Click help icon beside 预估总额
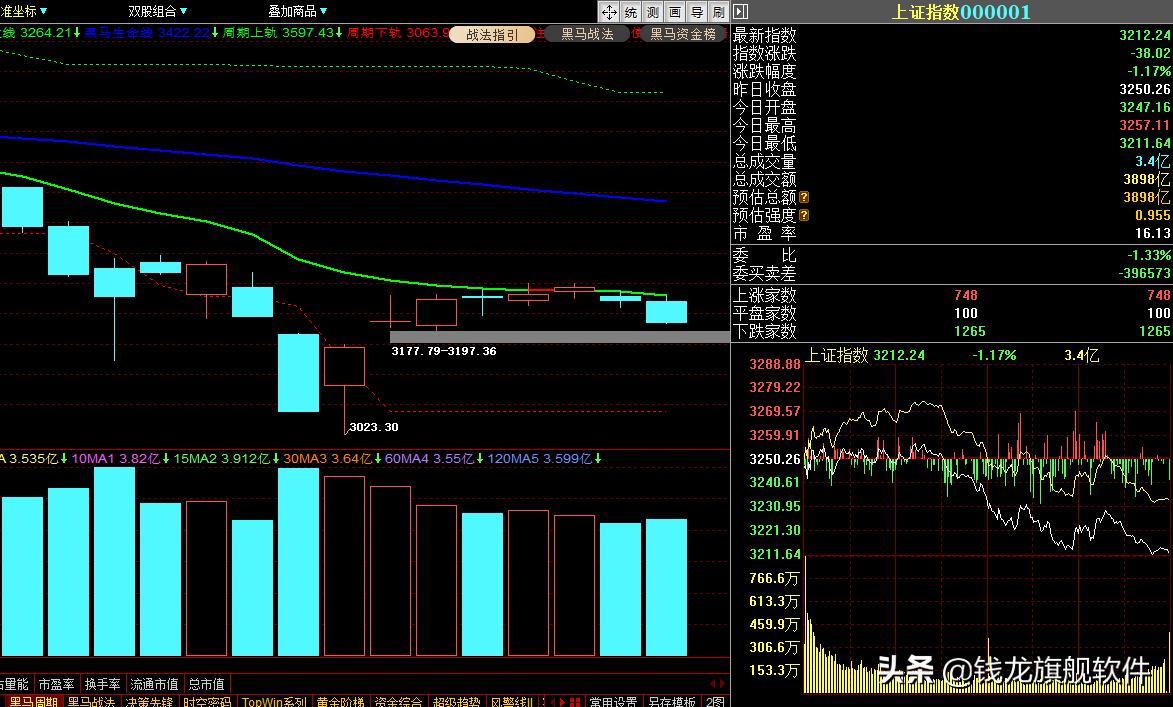 tap(804, 198)
